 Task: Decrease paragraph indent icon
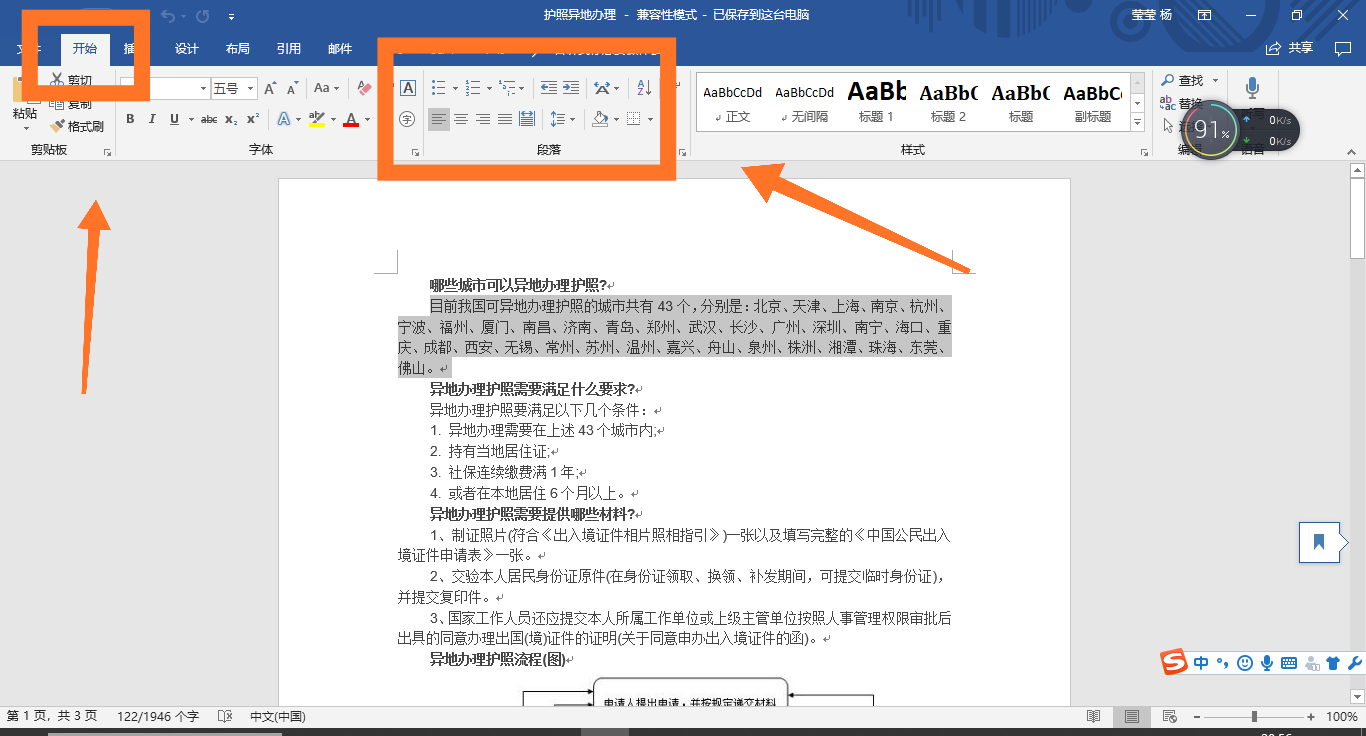click(x=549, y=89)
